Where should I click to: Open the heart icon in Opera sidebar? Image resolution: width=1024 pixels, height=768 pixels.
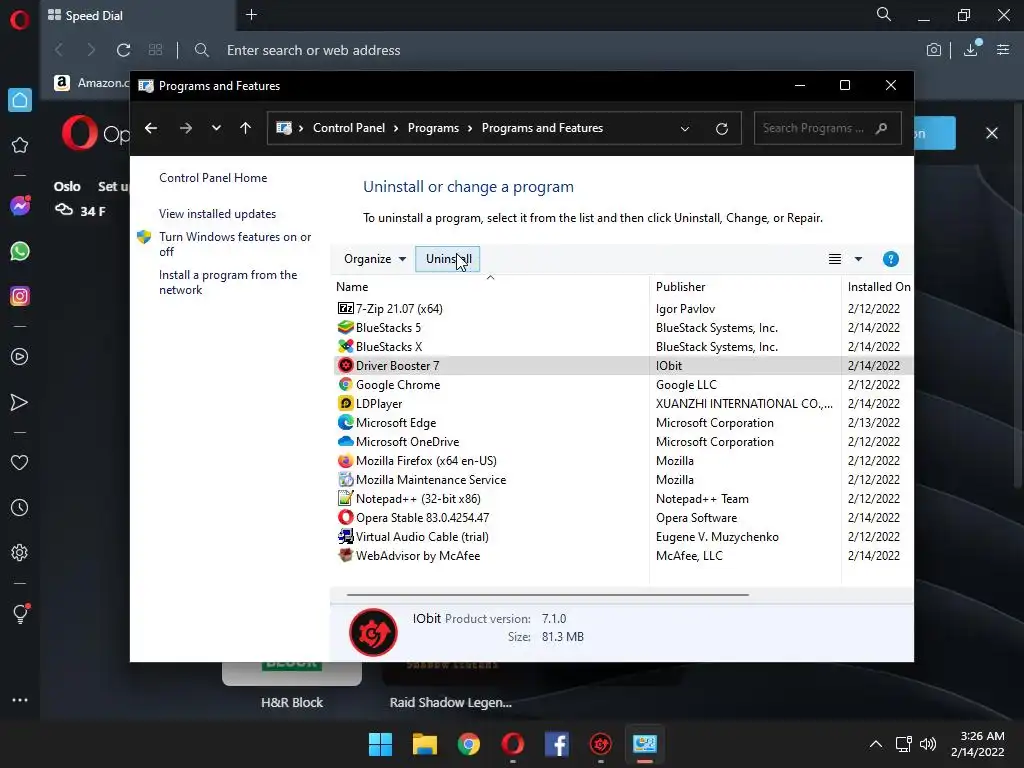coord(20,462)
